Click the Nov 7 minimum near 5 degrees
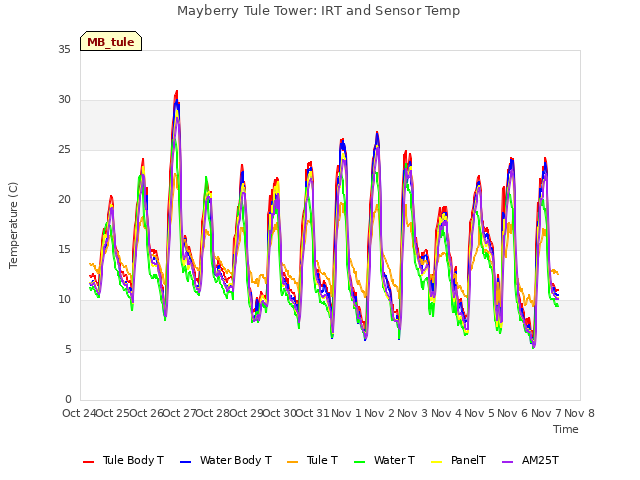 tap(533, 347)
